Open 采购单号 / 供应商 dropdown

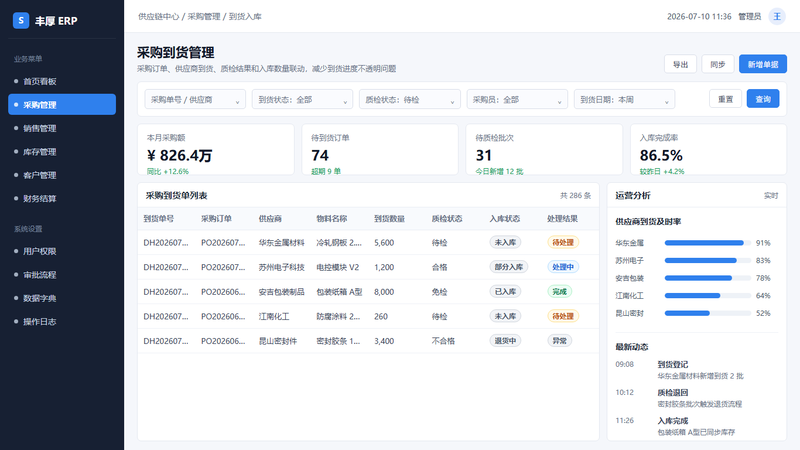pyautogui.click(x=195, y=99)
